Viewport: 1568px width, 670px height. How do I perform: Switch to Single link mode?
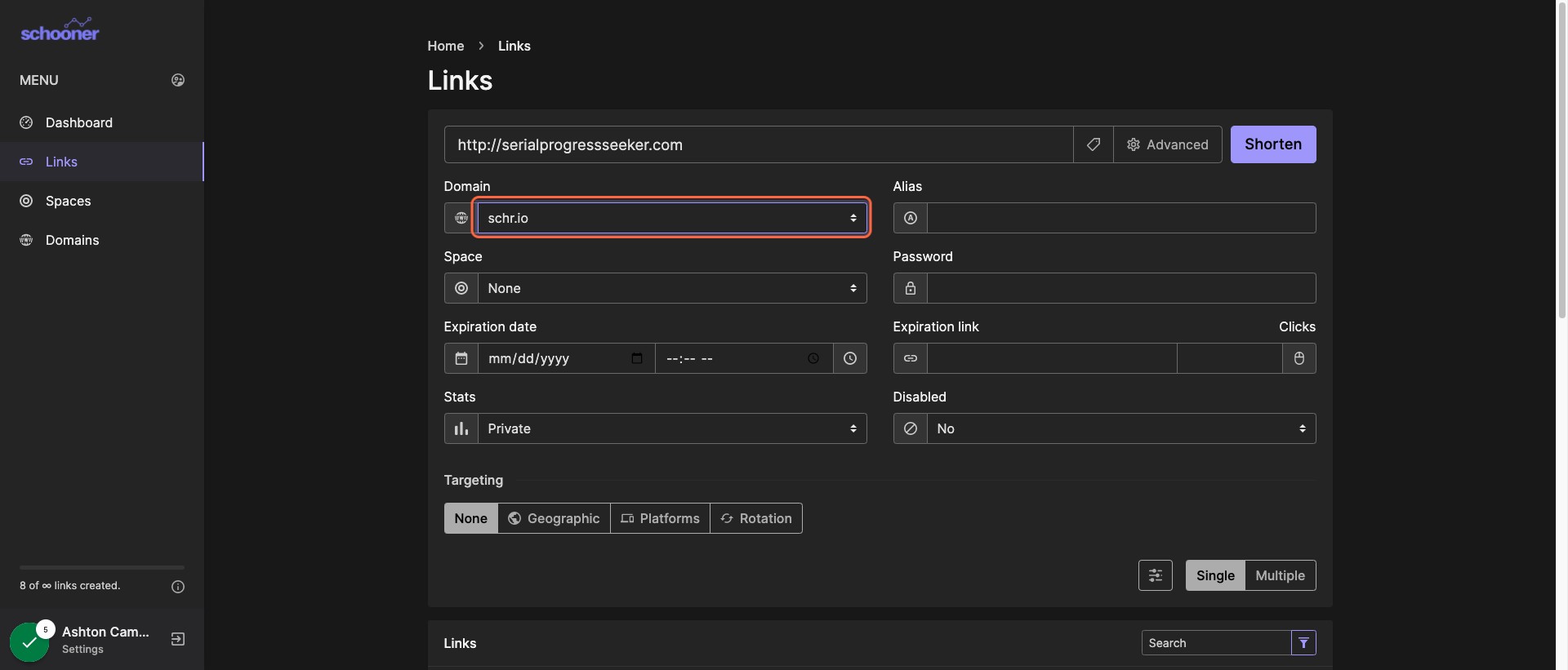[x=1215, y=575]
